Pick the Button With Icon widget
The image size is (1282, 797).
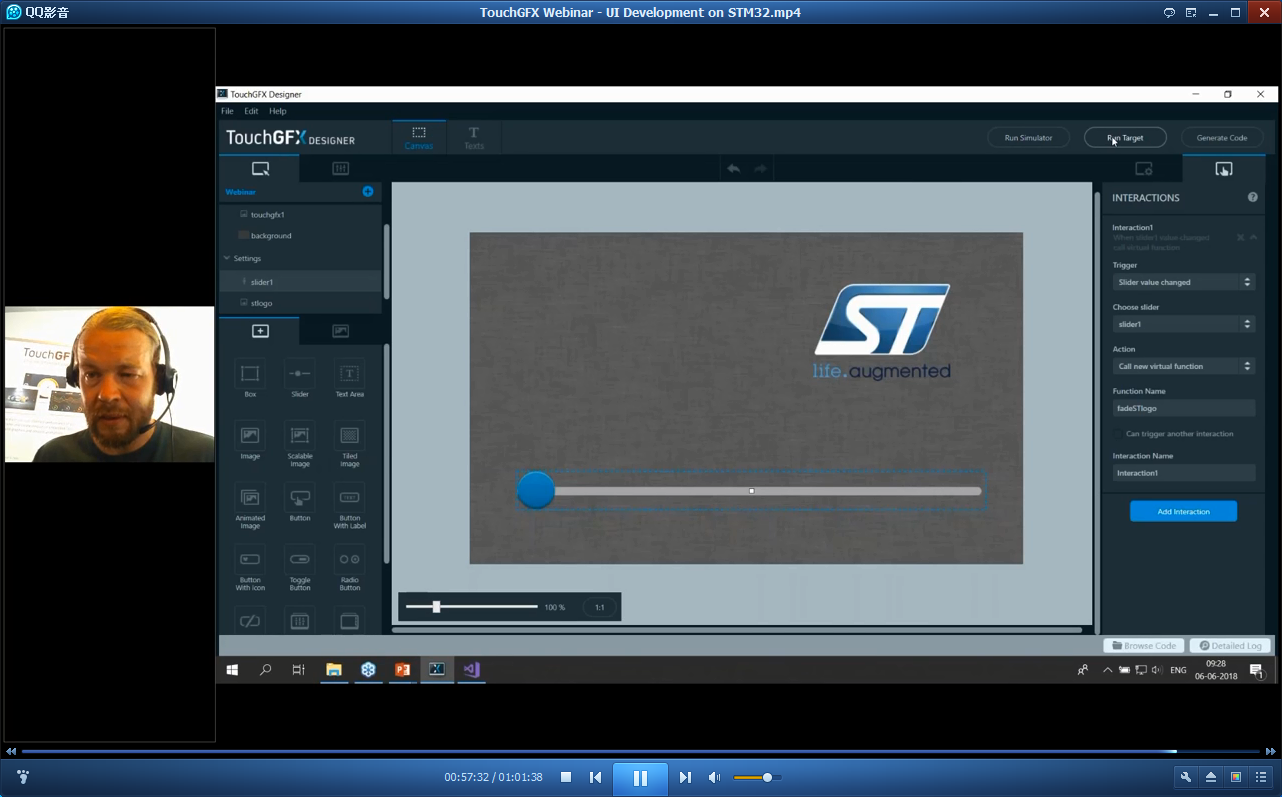(x=250, y=568)
